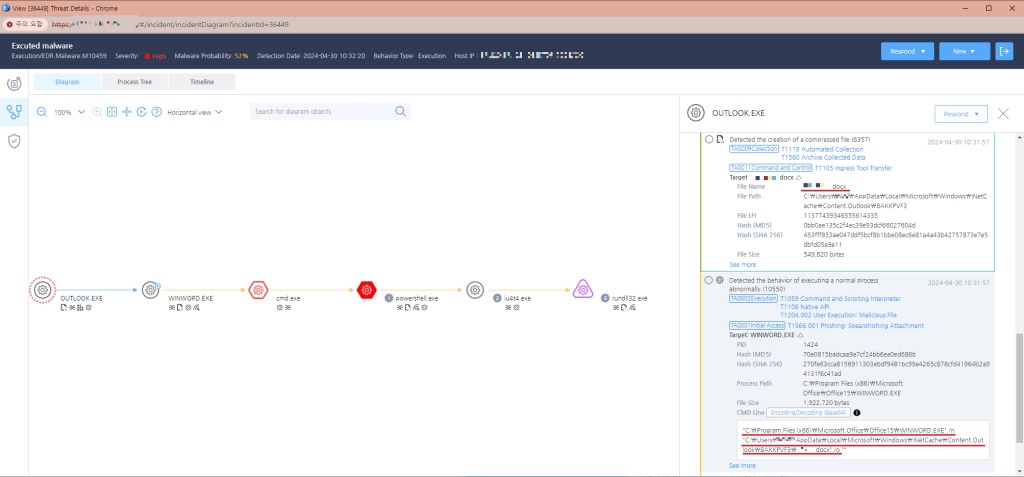The width and height of the screenshot is (1024, 477).
Task: Open the diagram help icon
Action: click(x=157, y=112)
